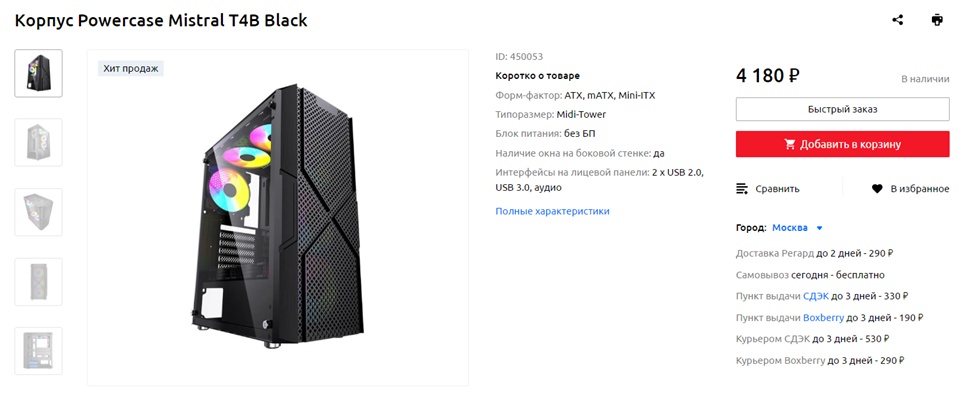974x400 pixels.
Task: Click the cart icon on red button
Action: coord(790,144)
